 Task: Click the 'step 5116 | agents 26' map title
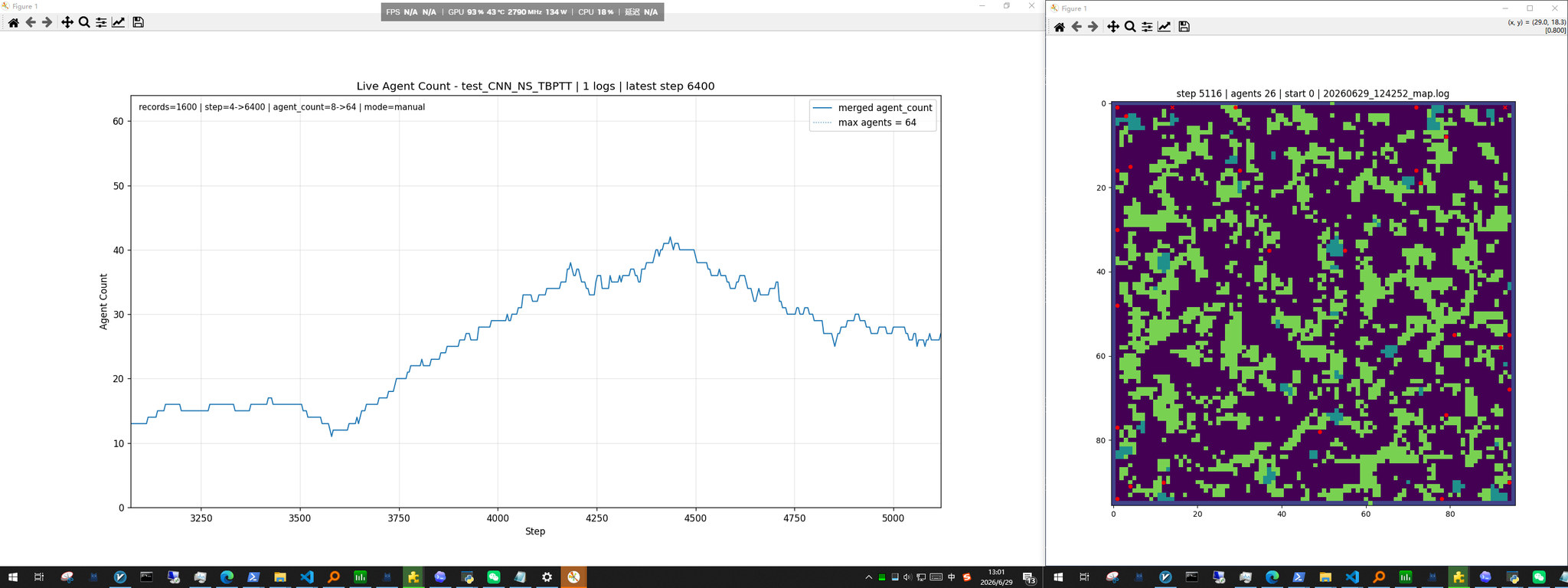[1312, 93]
